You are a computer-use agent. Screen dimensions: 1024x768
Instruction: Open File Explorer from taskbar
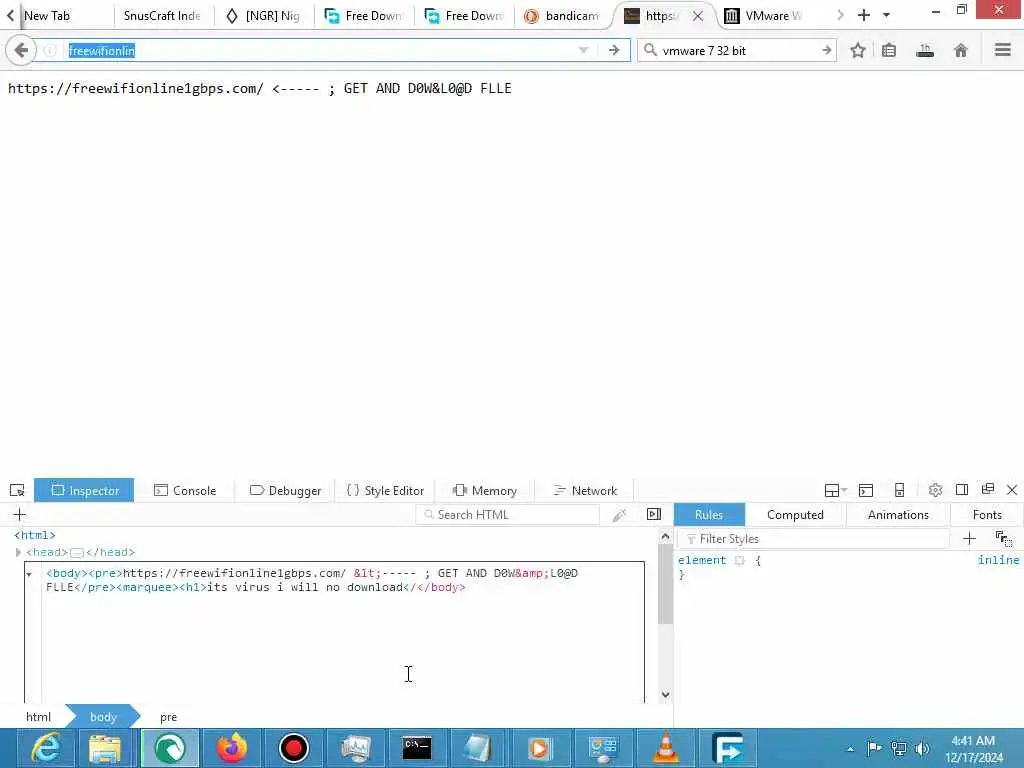click(105, 748)
